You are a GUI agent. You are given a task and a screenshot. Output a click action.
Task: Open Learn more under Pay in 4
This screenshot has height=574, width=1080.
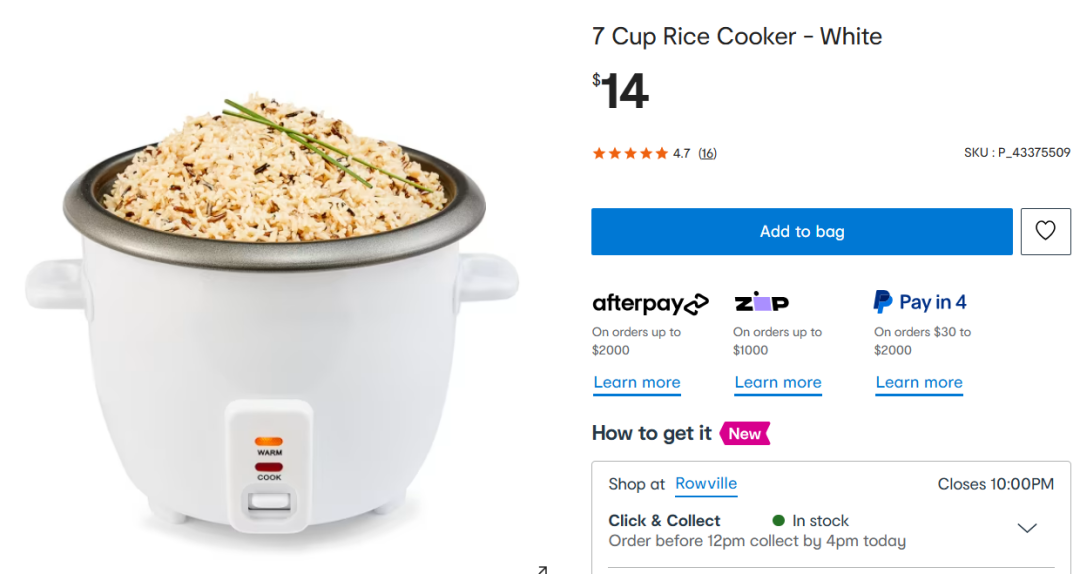(x=919, y=383)
